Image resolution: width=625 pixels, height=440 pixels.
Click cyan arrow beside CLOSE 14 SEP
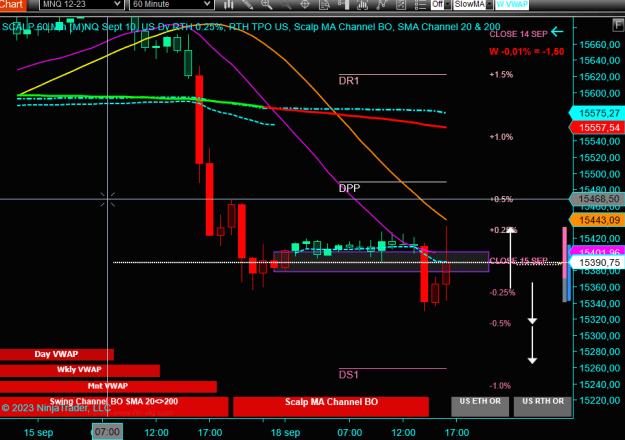557,32
